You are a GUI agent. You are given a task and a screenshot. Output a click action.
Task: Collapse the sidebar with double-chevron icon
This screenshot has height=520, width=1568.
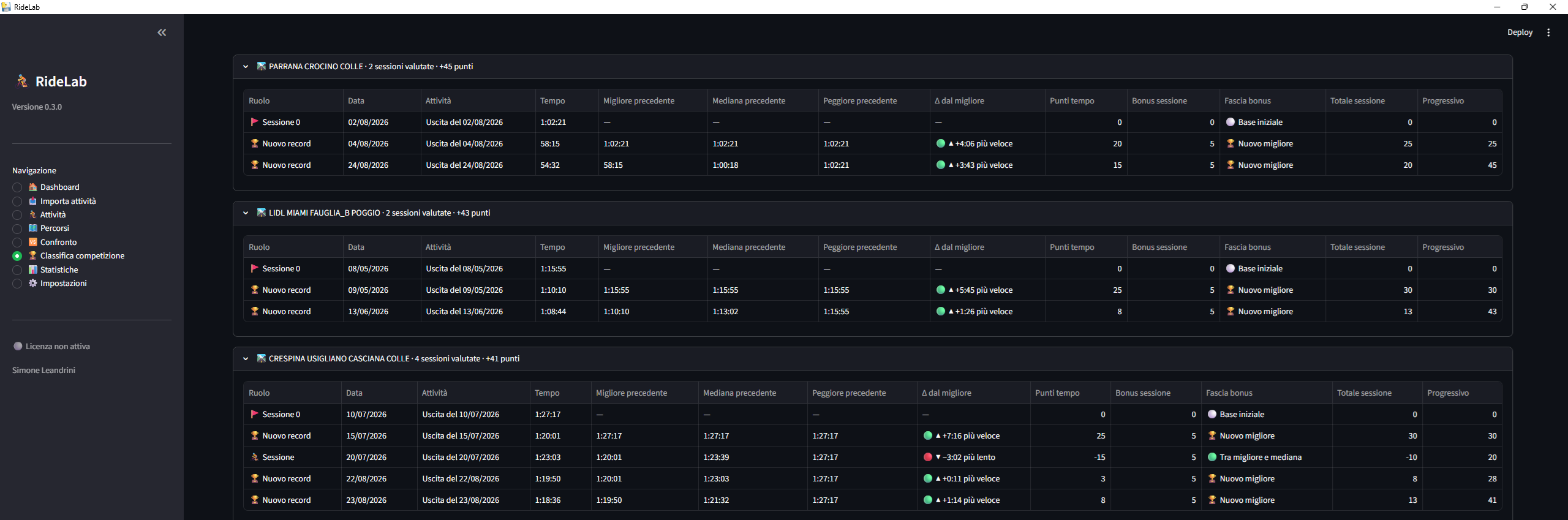pos(162,32)
